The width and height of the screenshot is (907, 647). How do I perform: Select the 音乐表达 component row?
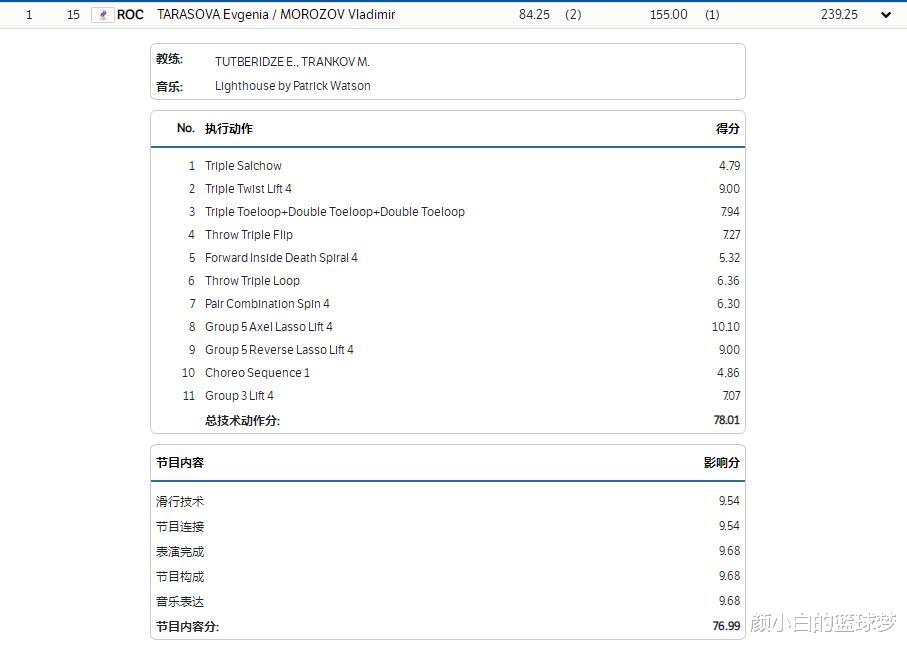coord(448,601)
